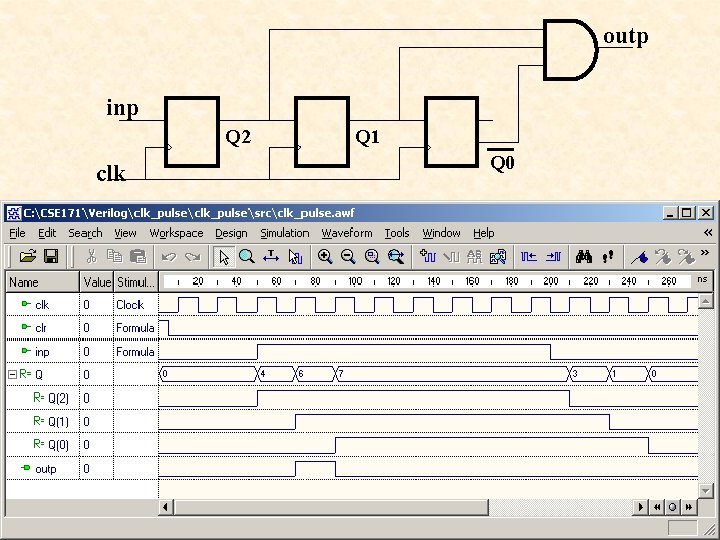Click the Clock stimulator cell for clk
Viewport: 720px width, 540px height.
click(136, 305)
